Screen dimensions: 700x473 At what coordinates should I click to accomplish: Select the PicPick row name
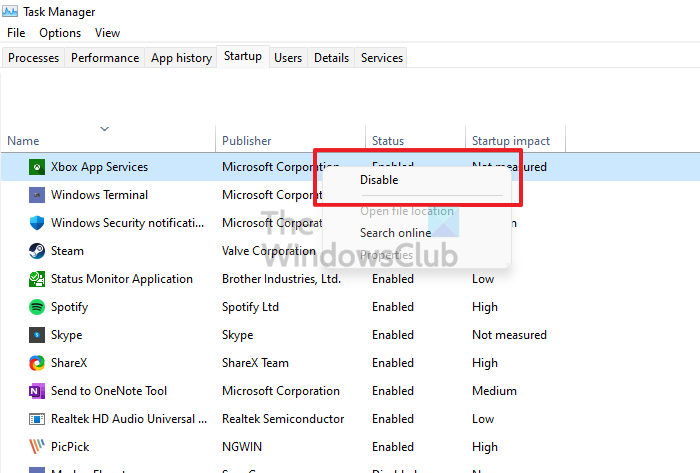coord(70,447)
